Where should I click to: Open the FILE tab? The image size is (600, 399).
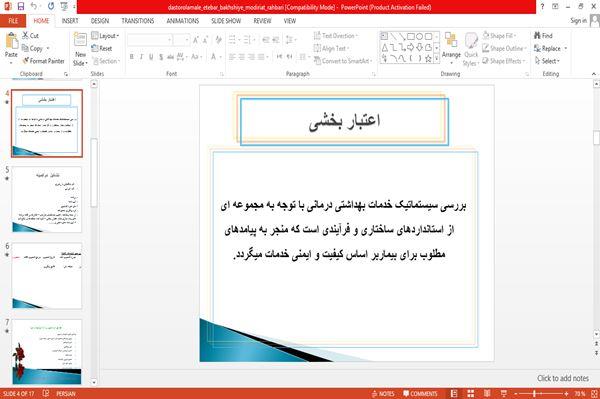pos(13,21)
